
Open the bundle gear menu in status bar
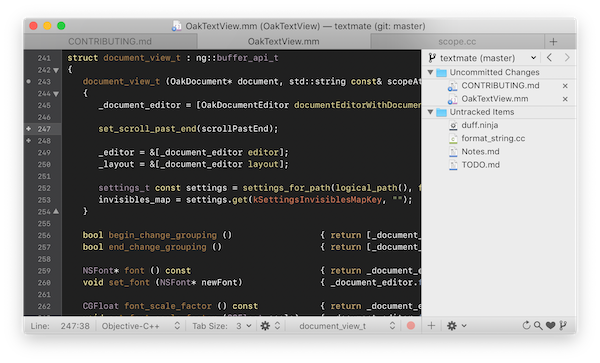click(271, 326)
